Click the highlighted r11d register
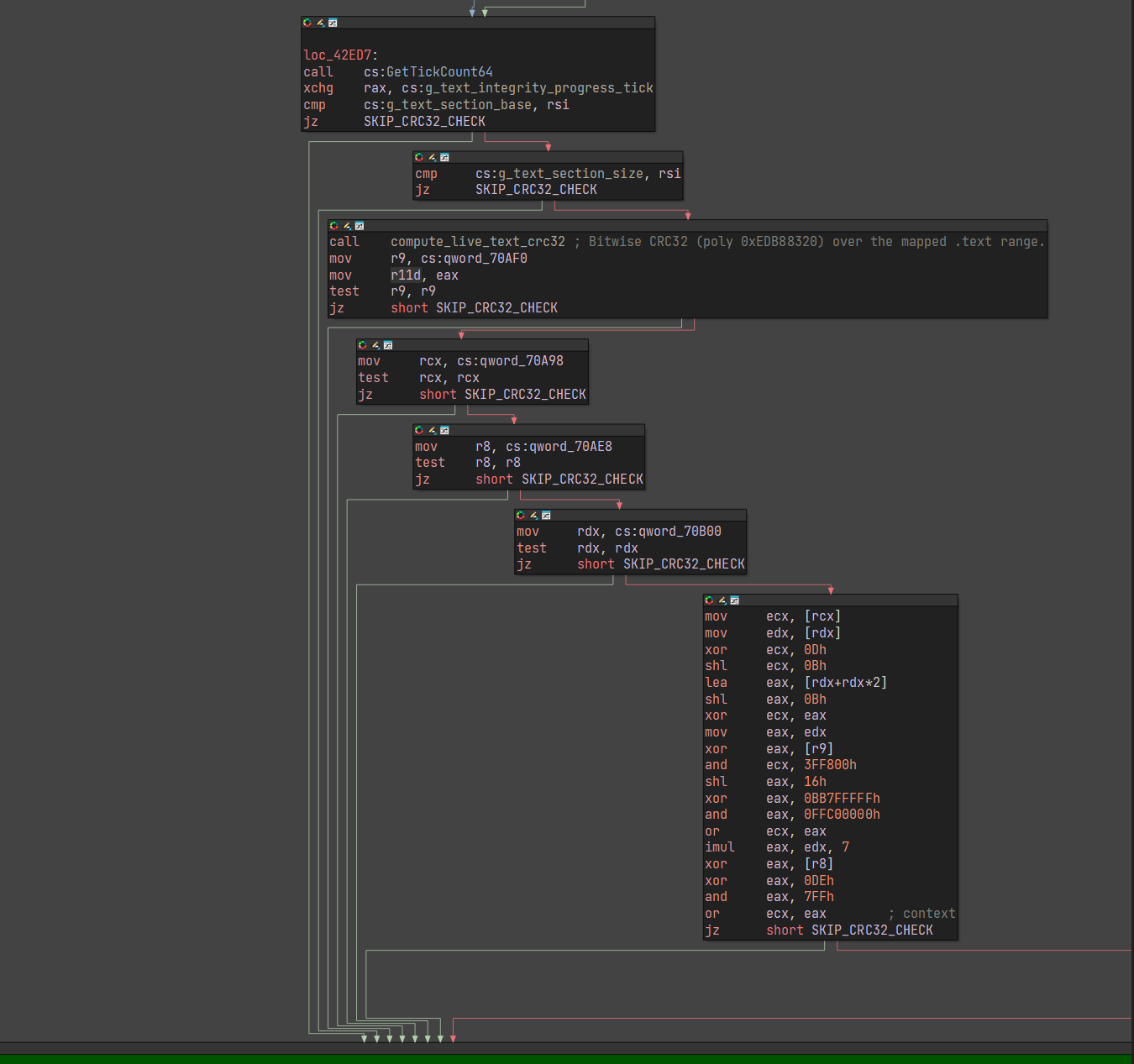 pyautogui.click(x=406, y=275)
